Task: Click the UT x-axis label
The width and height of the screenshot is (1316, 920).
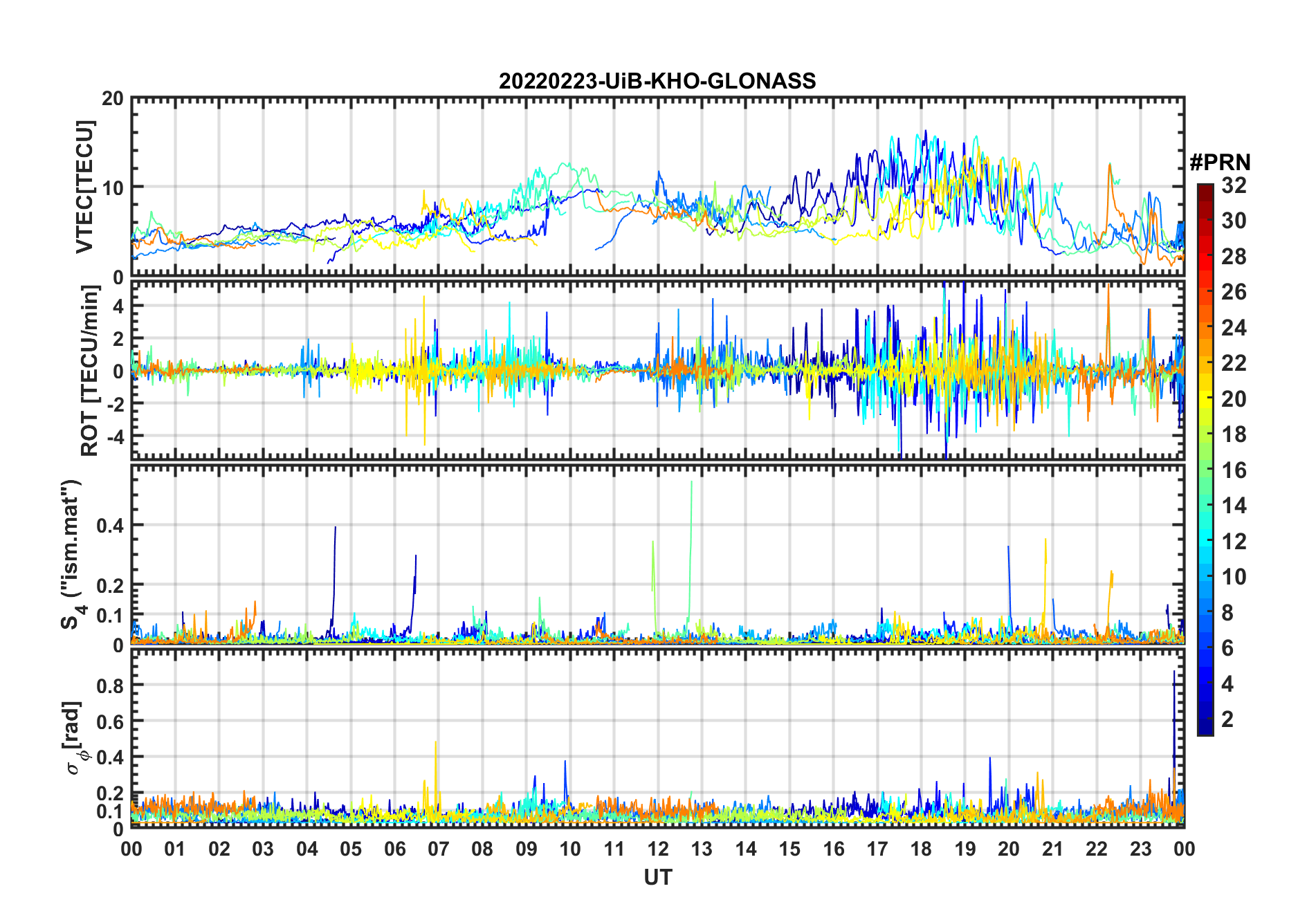Action: (x=657, y=878)
